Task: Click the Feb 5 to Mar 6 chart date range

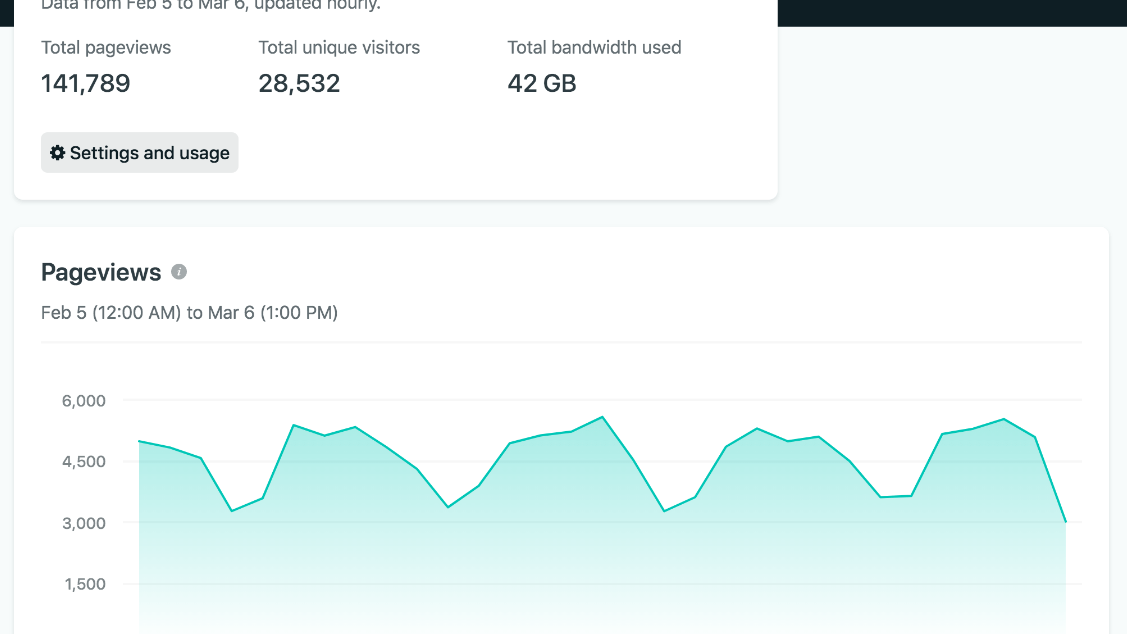Action: point(189,313)
